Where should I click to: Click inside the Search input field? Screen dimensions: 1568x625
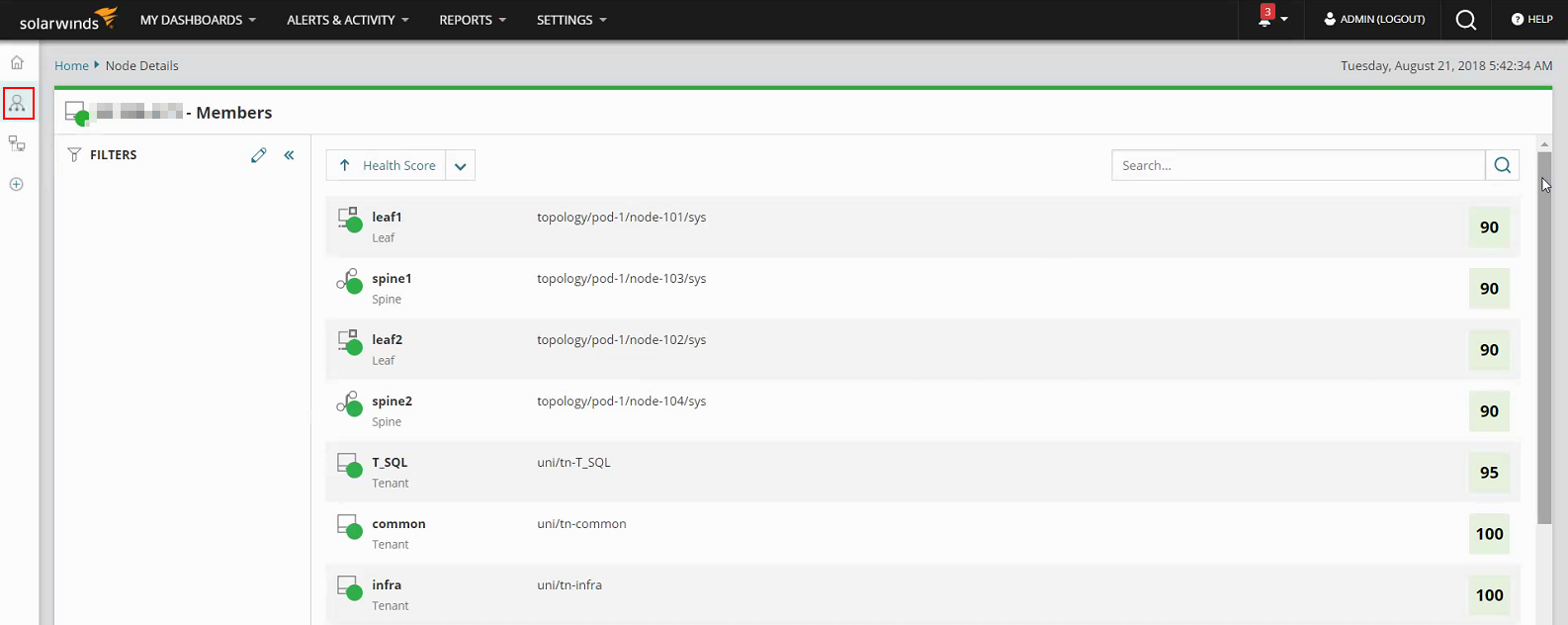(1297, 165)
